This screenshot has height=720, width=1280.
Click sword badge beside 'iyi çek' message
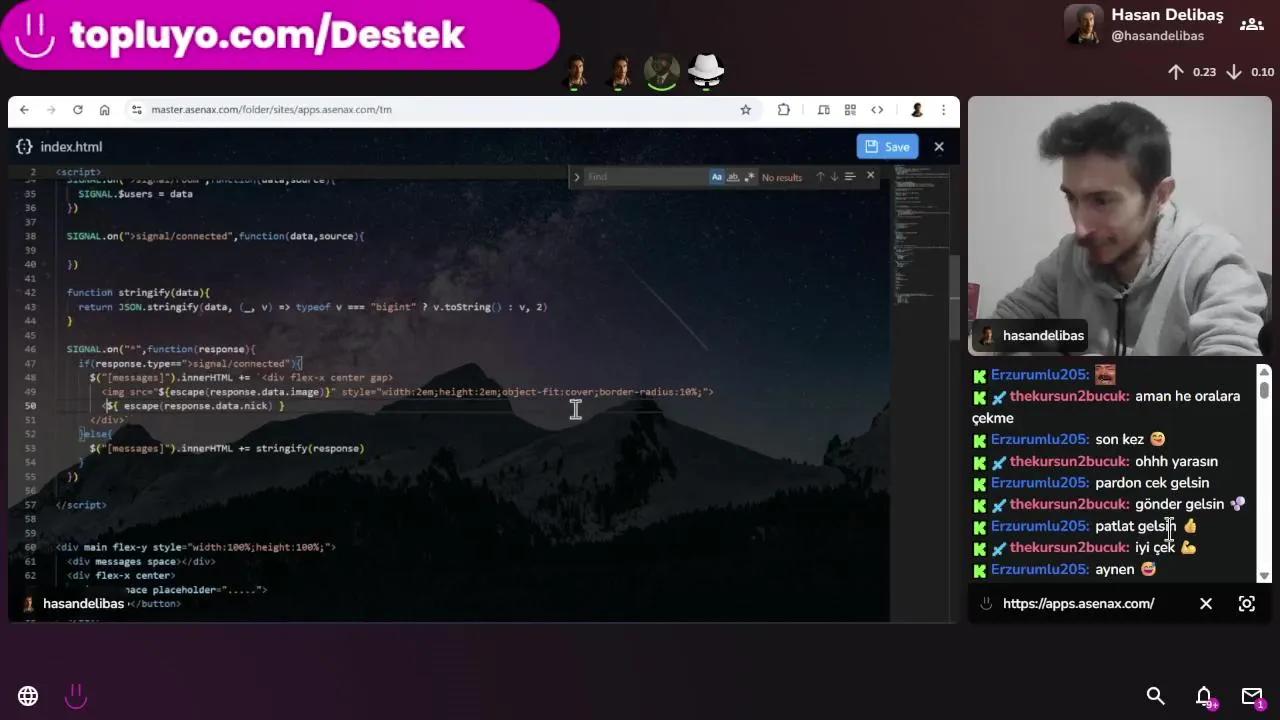[x=998, y=548]
